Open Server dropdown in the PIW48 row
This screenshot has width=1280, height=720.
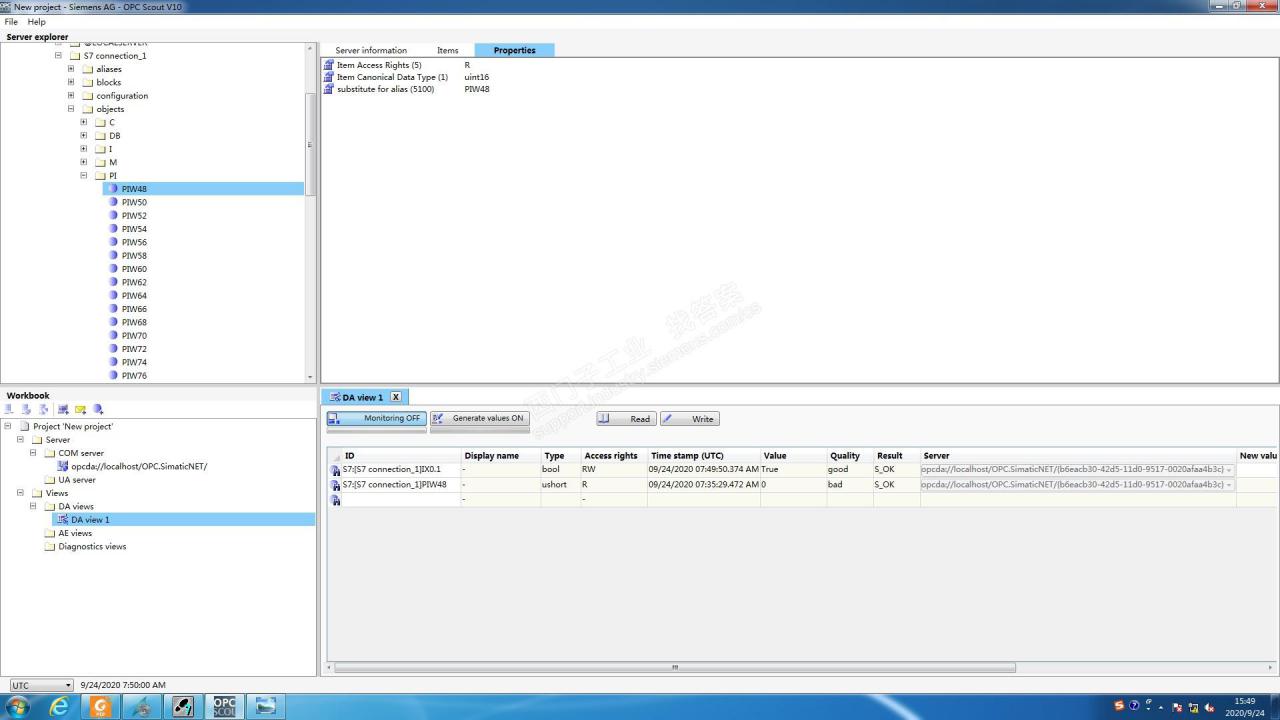click(1229, 485)
